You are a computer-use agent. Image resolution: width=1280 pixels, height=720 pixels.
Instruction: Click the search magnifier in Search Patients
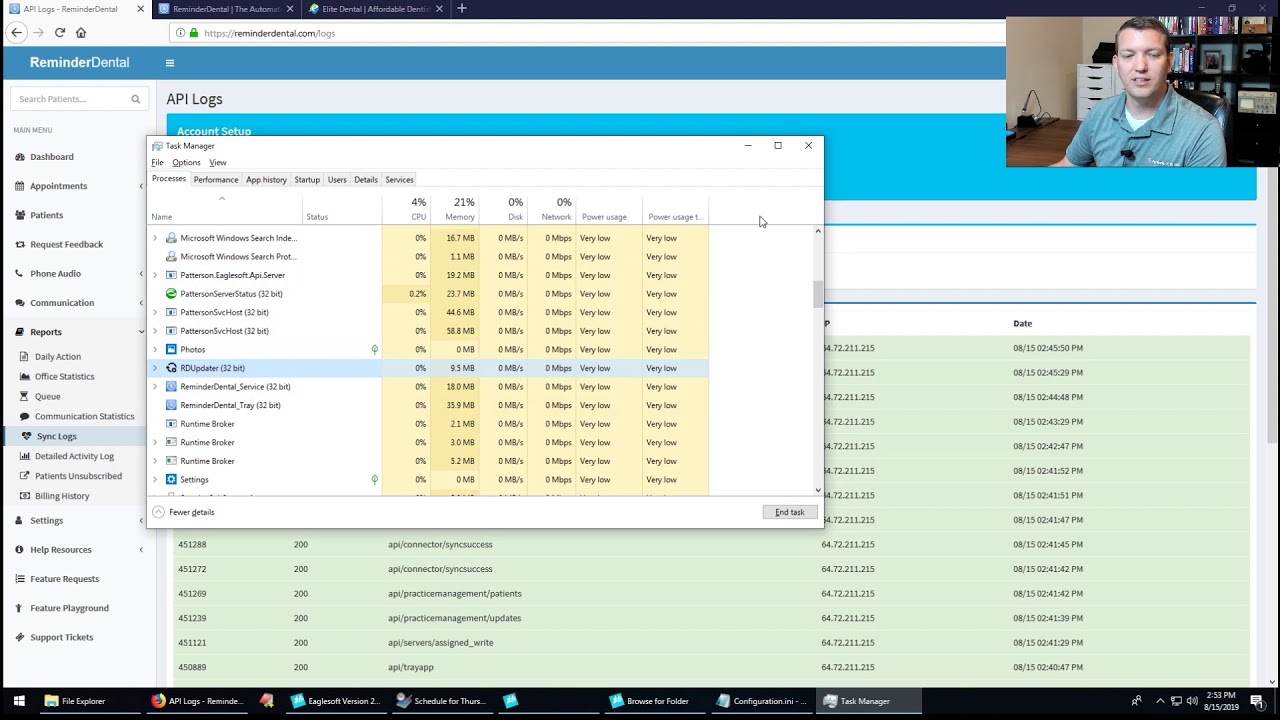click(x=135, y=99)
